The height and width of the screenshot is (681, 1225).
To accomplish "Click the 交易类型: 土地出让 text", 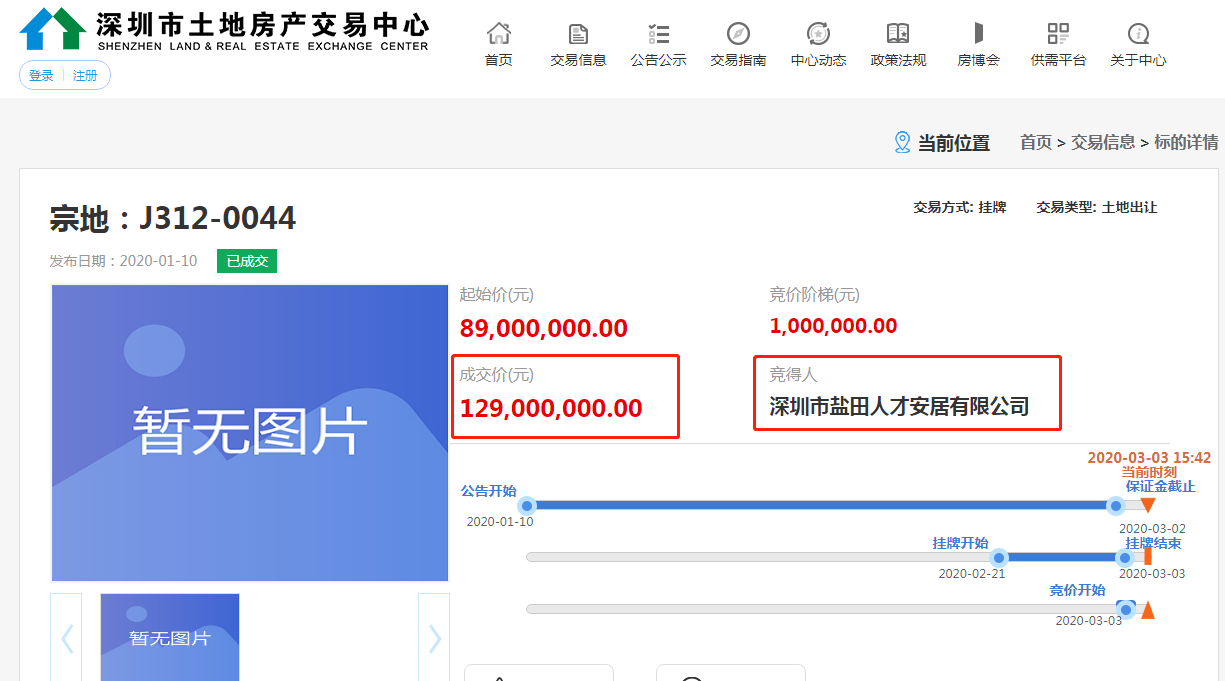I will (1097, 208).
